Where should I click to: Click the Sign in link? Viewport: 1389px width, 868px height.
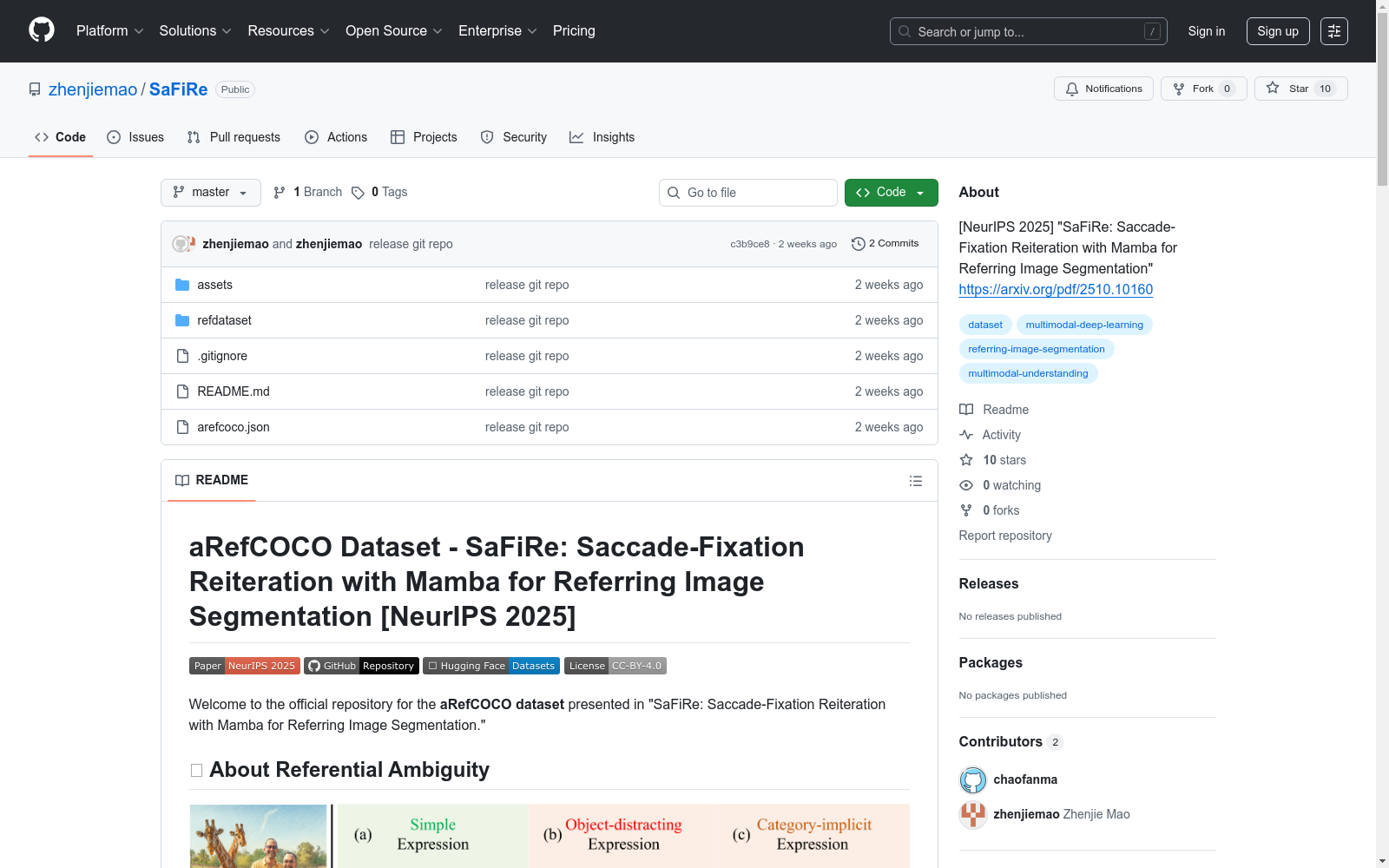[x=1207, y=31]
